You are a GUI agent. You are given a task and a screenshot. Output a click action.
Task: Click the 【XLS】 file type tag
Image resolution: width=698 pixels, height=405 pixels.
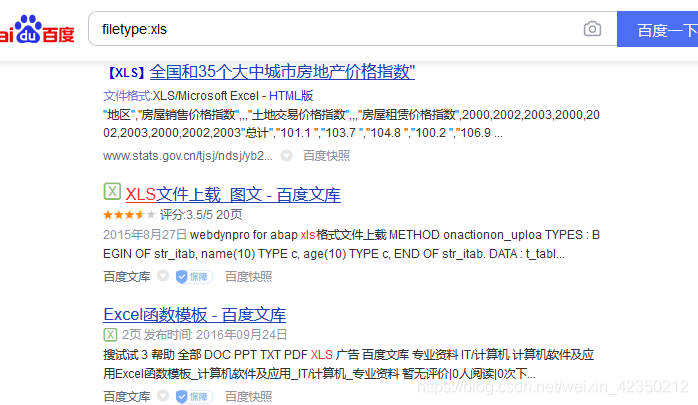pos(126,72)
